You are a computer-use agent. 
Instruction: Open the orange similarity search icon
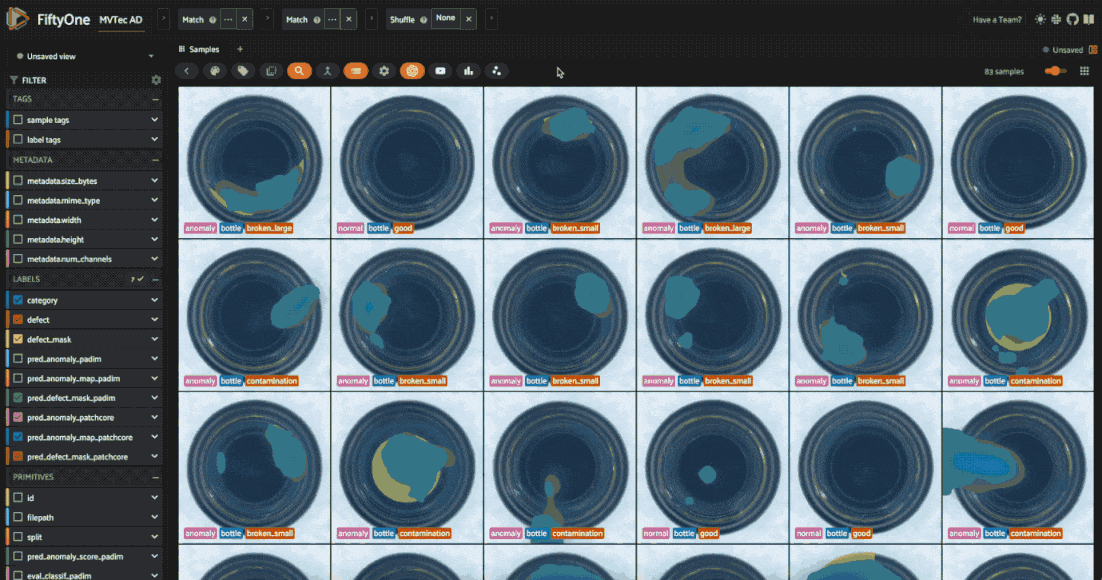(299, 71)
